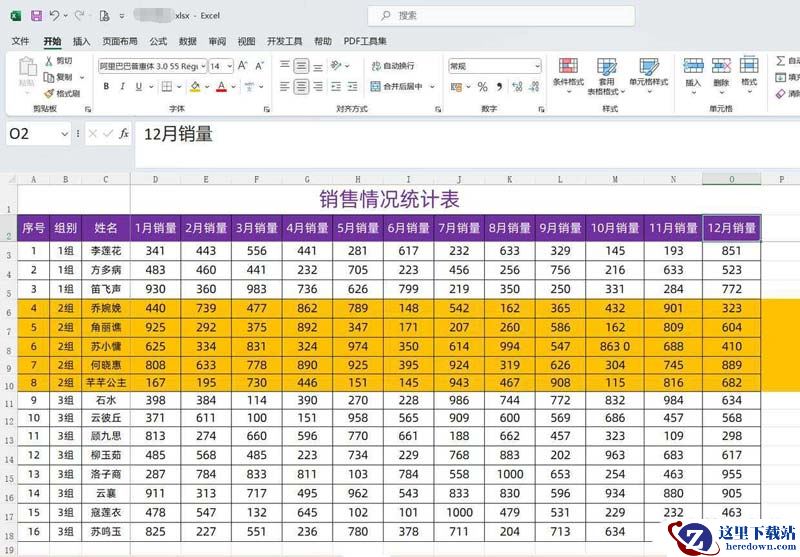Open the font color dropdown arrow
The height and width of the screenshot is (557, 800).
tap(233, 87)
